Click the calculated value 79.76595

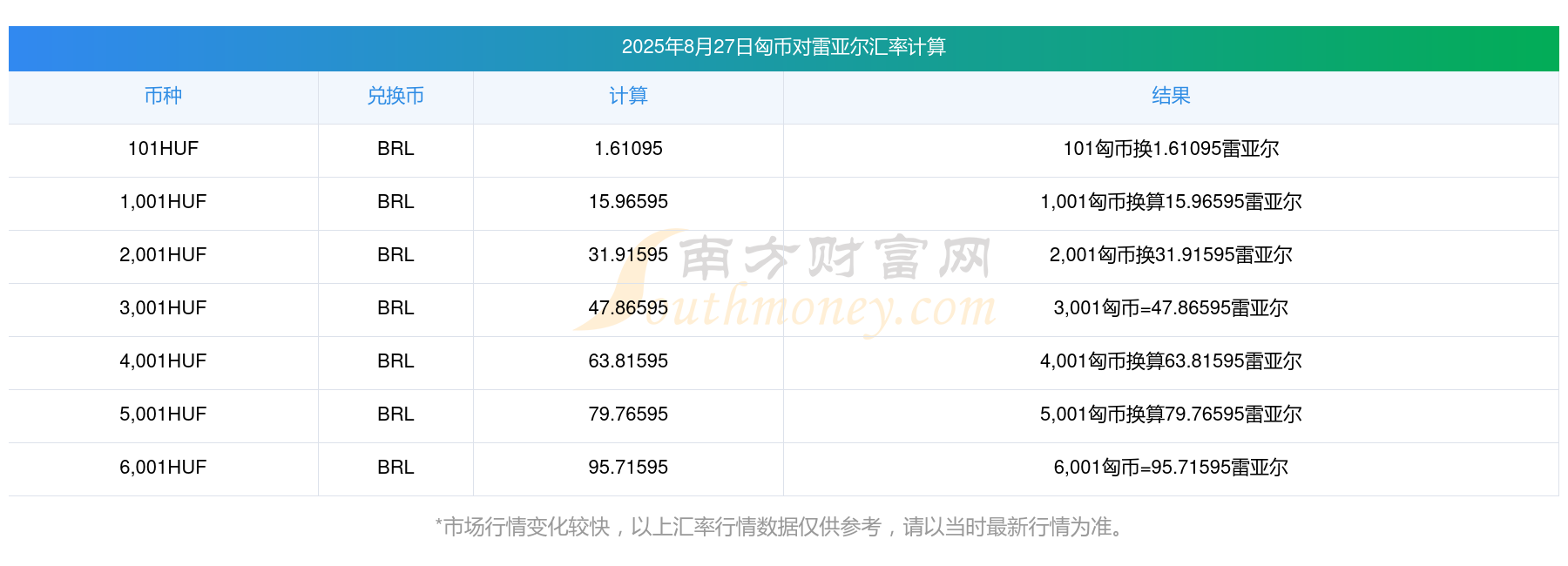pyautogui.click(x=628, y=414)
